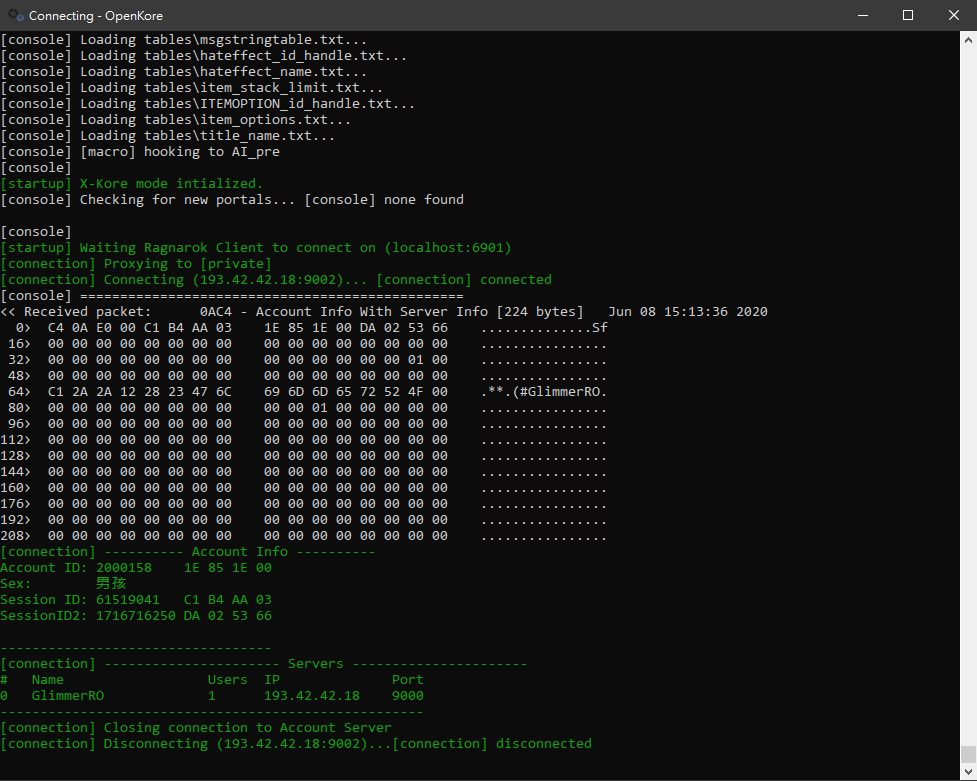Click the "Servers" section header
The height and width of the screenshot is (781, 977).
coord(315,664)
